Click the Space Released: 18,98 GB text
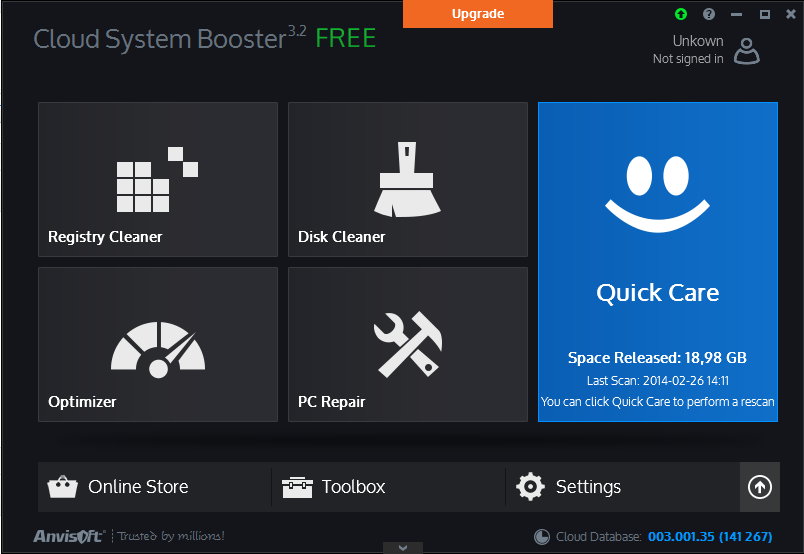Viewport: 804px width, 554px height. click(x=657, y=358)
